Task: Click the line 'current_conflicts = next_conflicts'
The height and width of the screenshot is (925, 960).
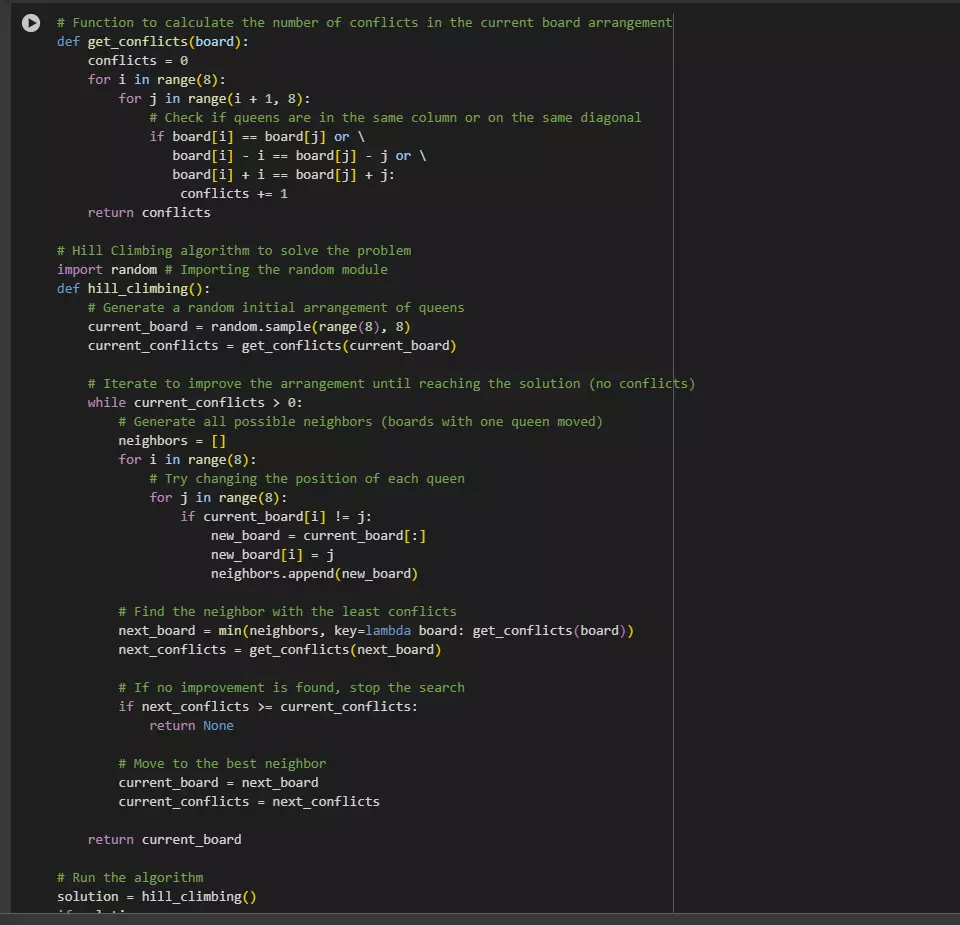Action: click(249, 801)
